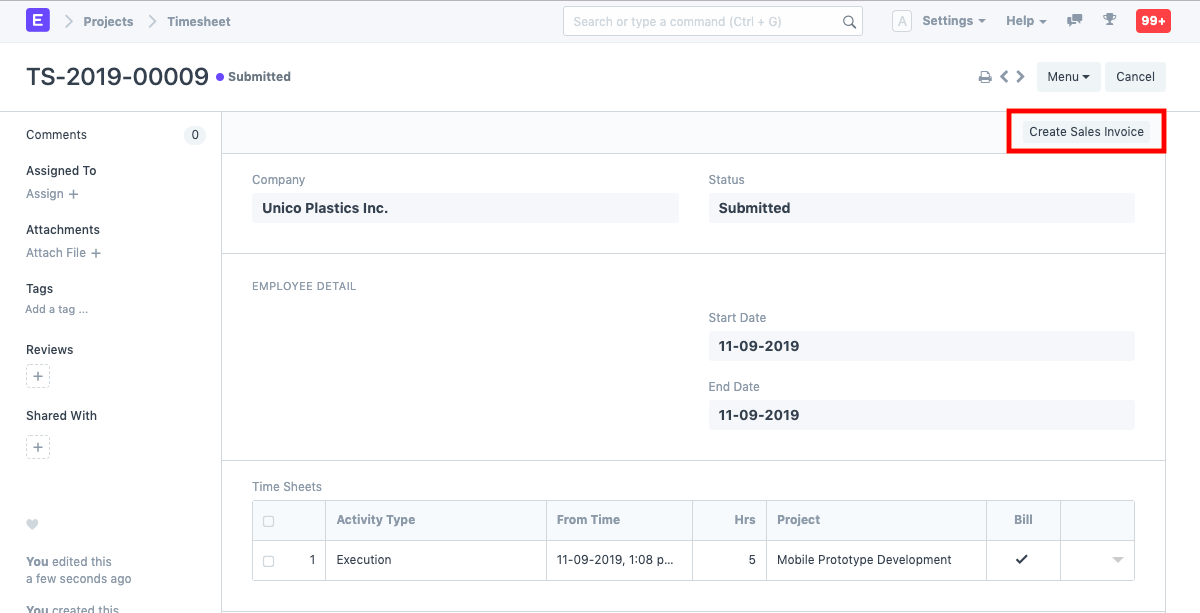The width and height of the screenshot is (1200, 613).
Task: Click the heart to like this timesheet
Action: [x=32, y=524]
